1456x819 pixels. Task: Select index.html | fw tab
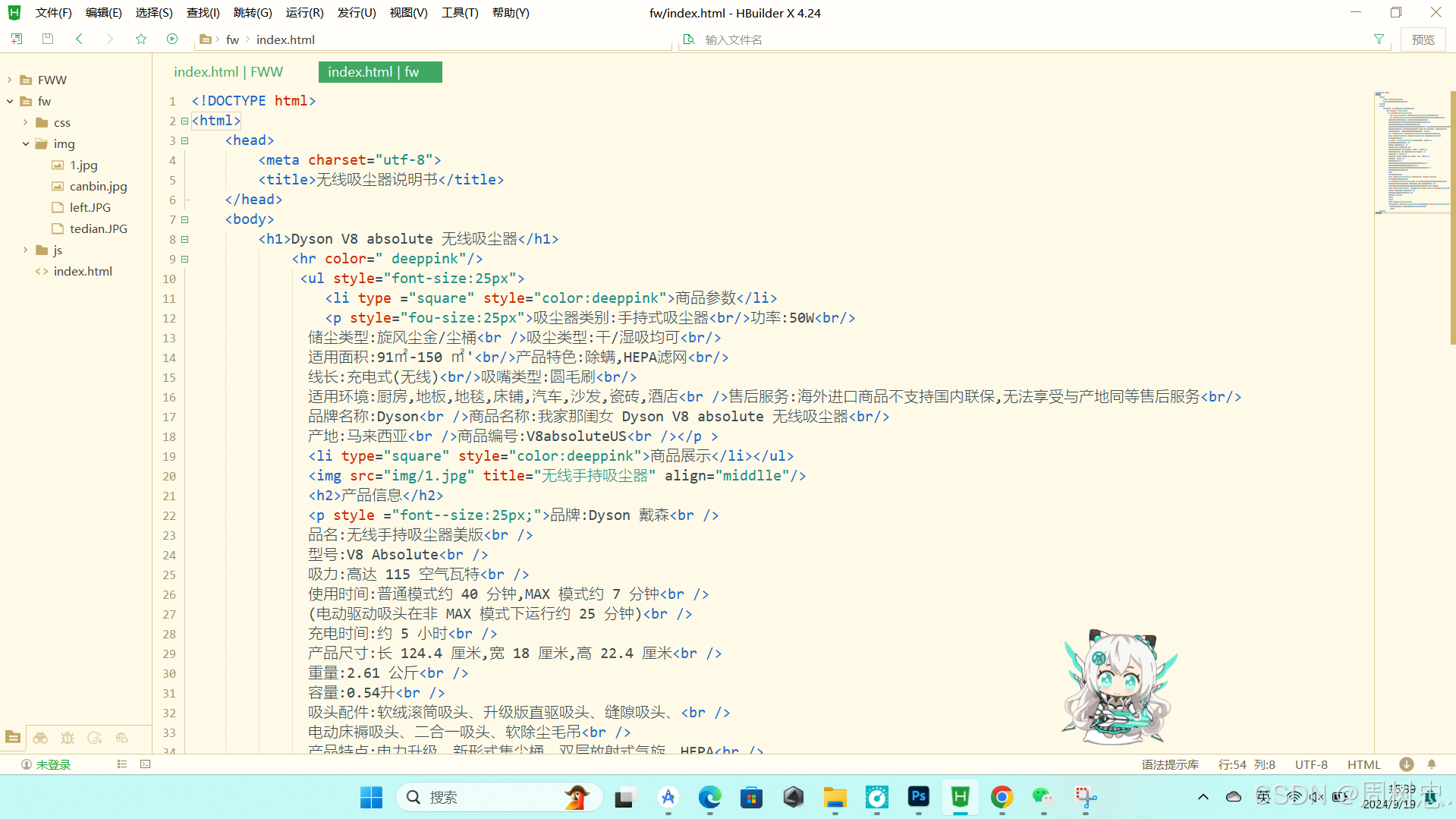[380, 72]
